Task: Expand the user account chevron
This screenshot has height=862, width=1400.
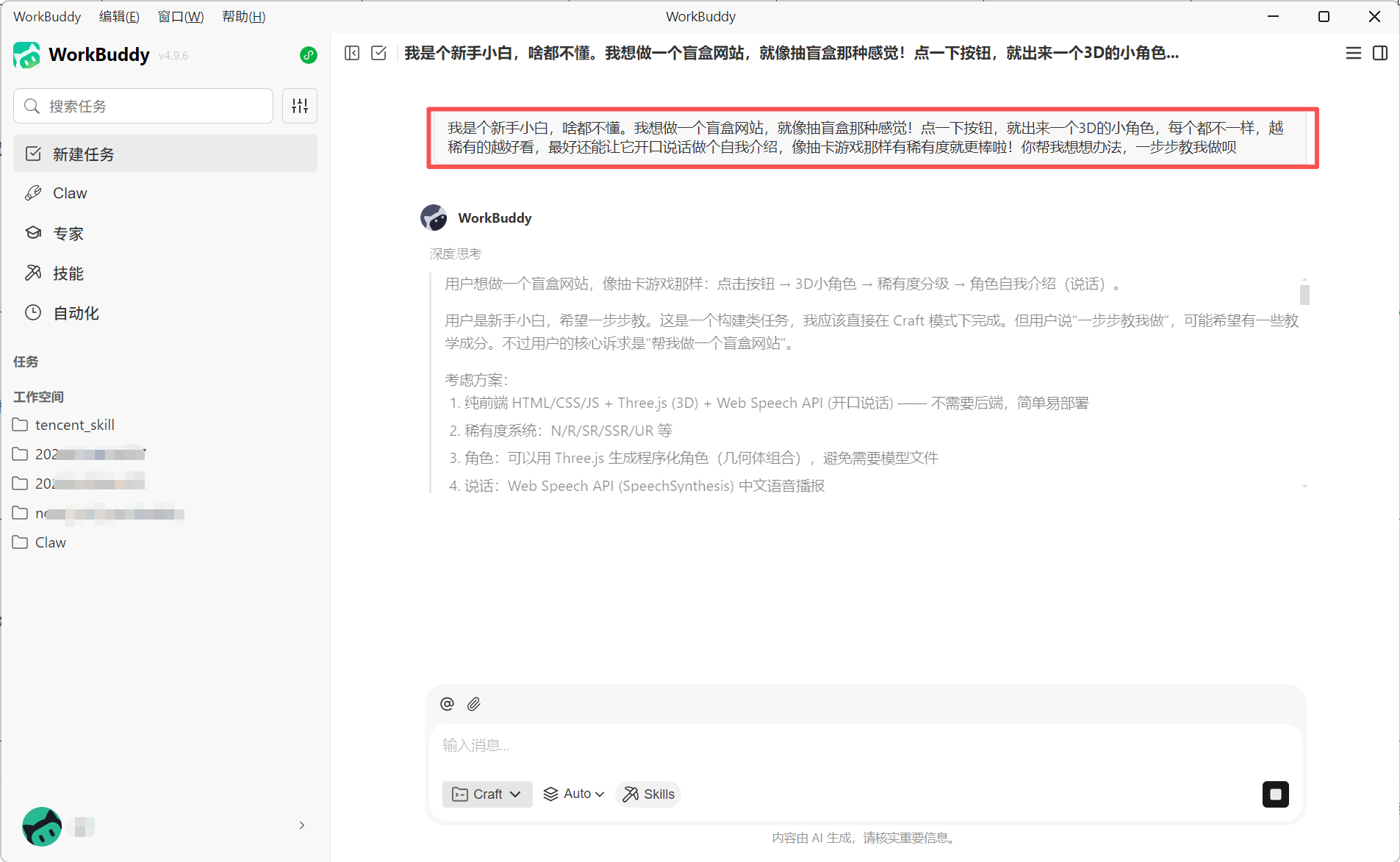Action: click(x=302, y=825)
